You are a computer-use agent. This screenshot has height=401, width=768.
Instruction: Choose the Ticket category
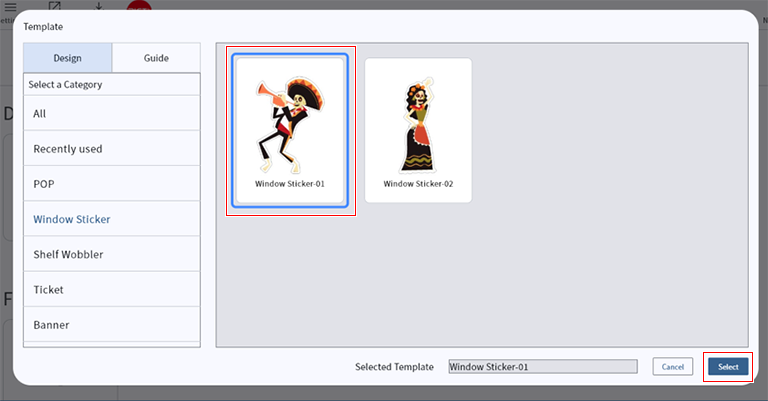click(112, 289)
